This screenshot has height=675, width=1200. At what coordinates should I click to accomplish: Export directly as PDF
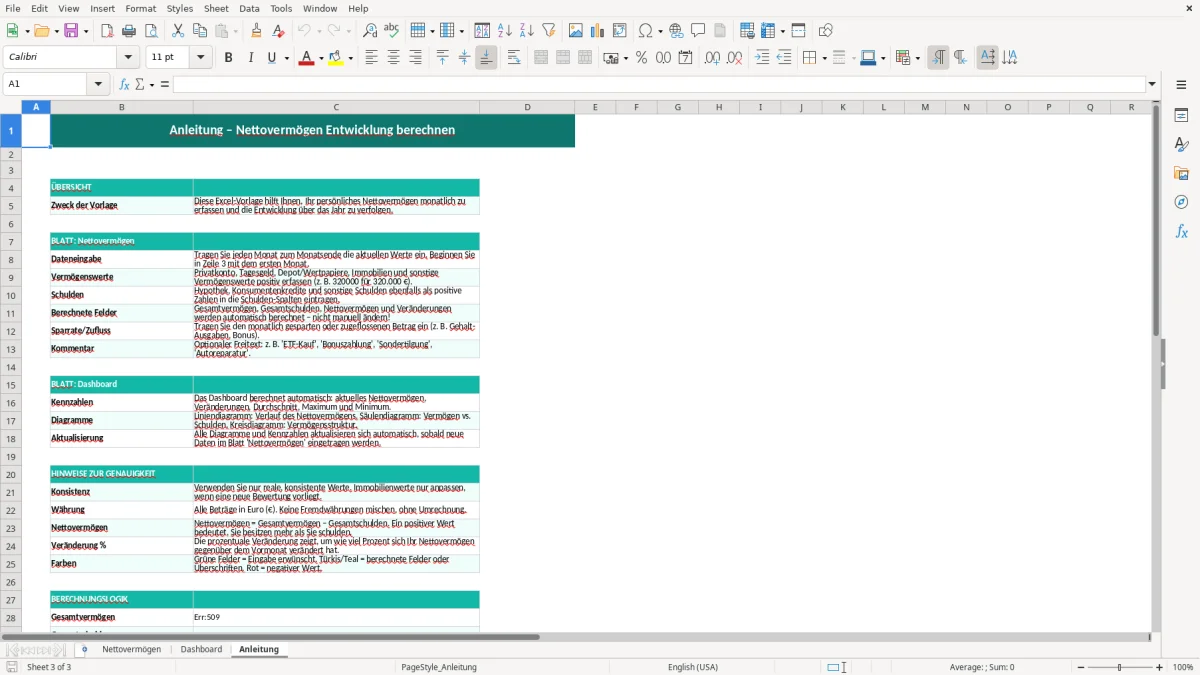pos(107,31)
